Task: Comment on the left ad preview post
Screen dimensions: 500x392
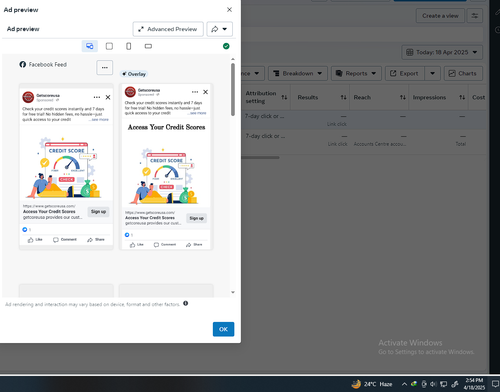Action: (65, 240)
